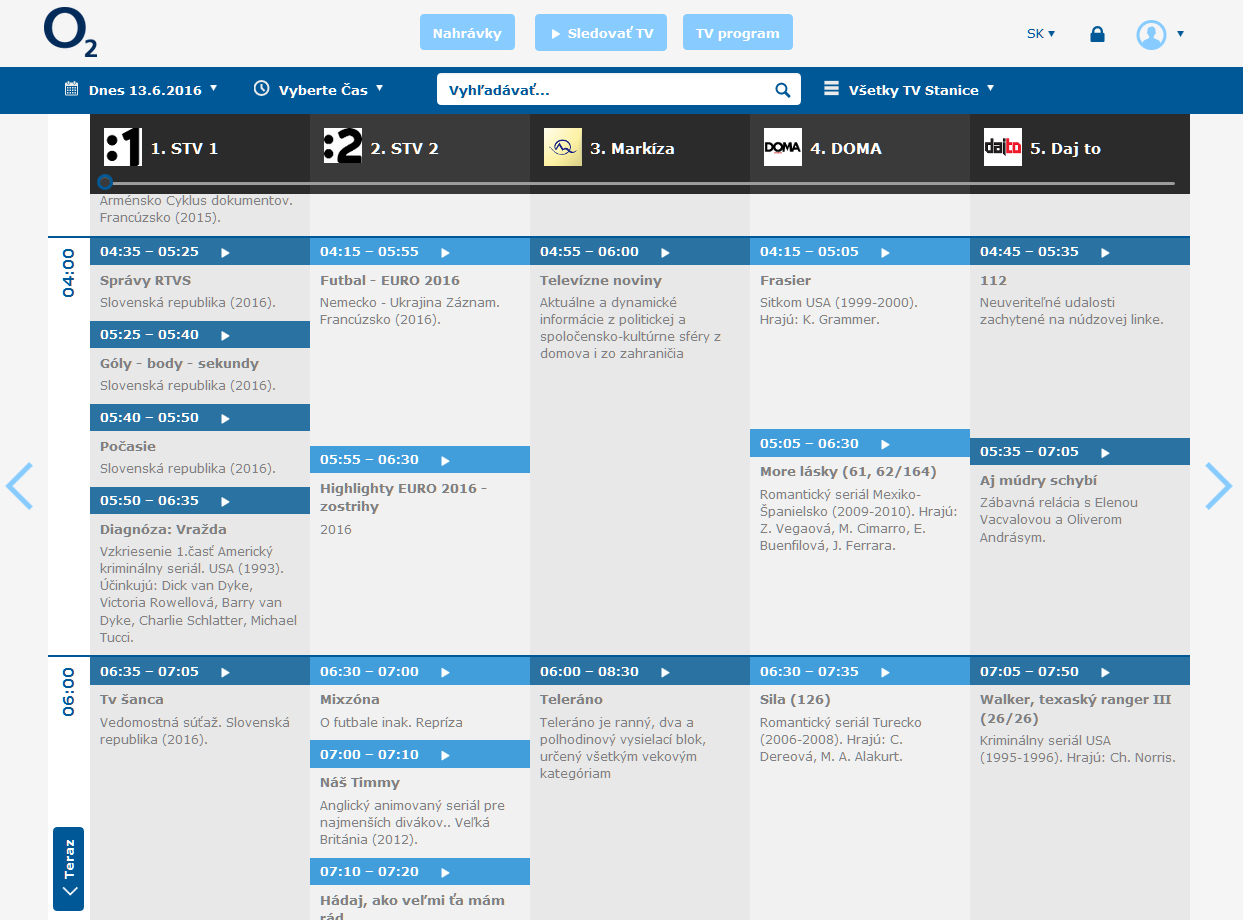
Task: Click the lock icon in header
Action: [x=1097, y=34]
